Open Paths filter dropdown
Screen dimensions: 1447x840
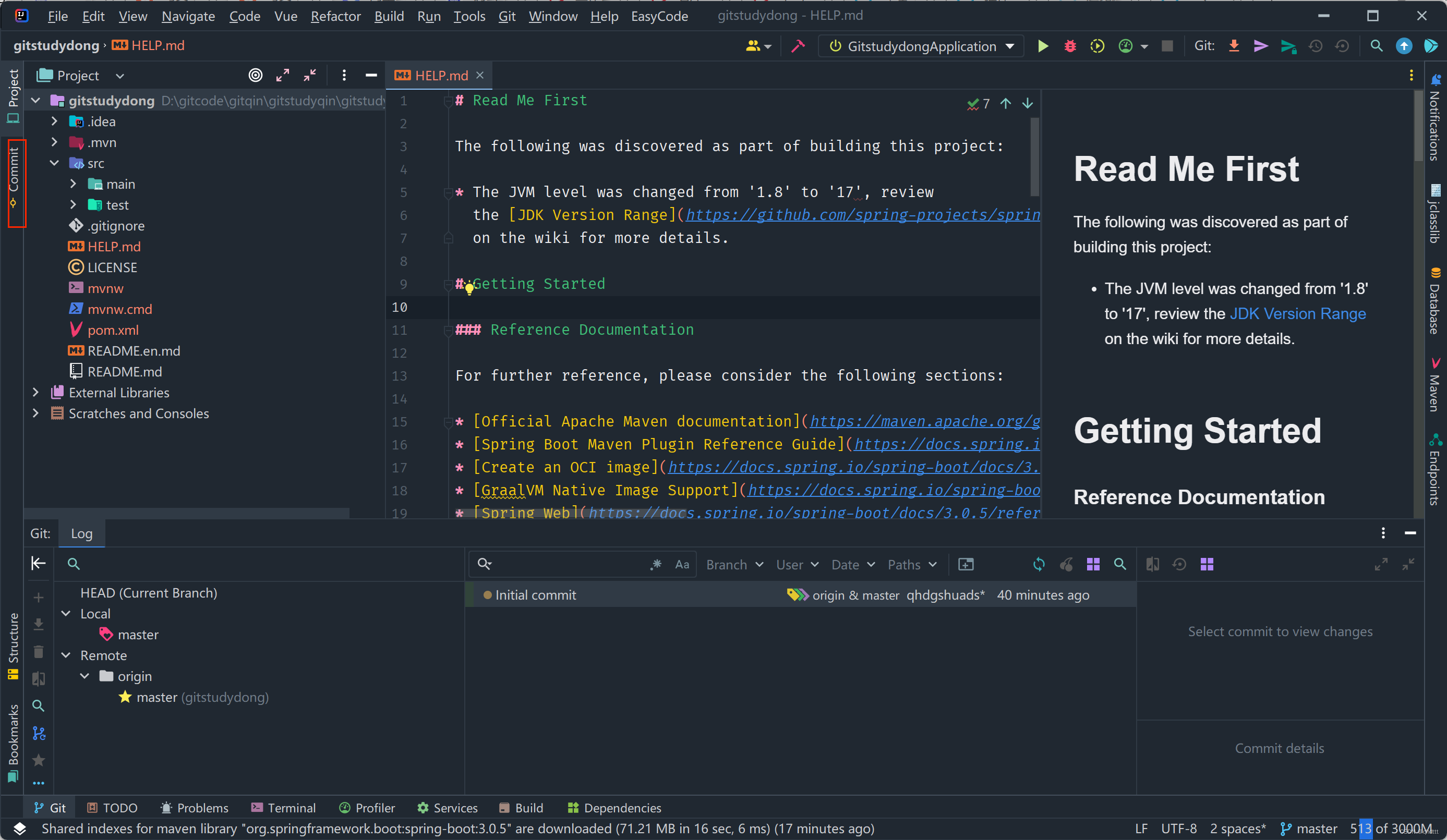pos(912,564)
